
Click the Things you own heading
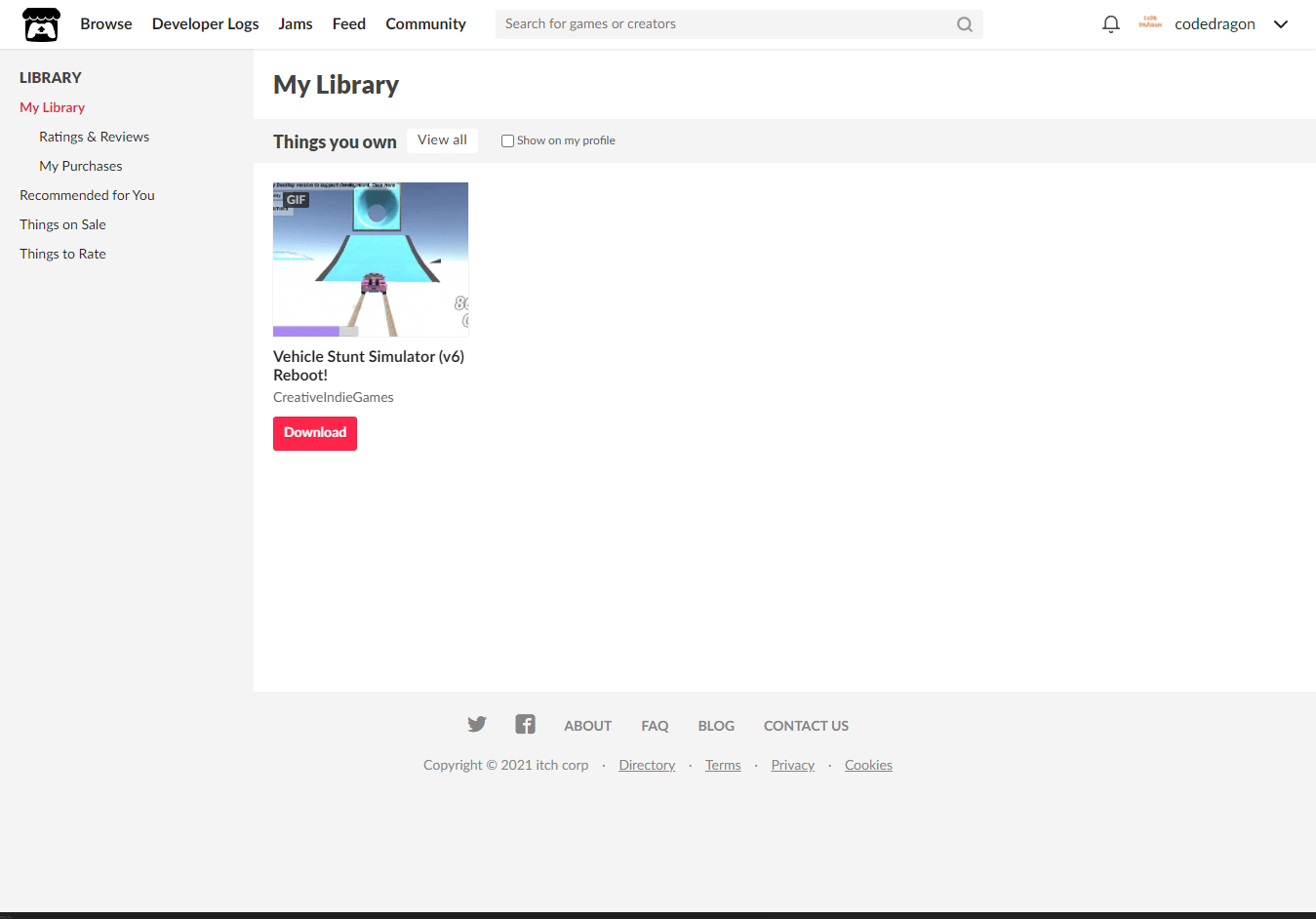click(335, 141)
